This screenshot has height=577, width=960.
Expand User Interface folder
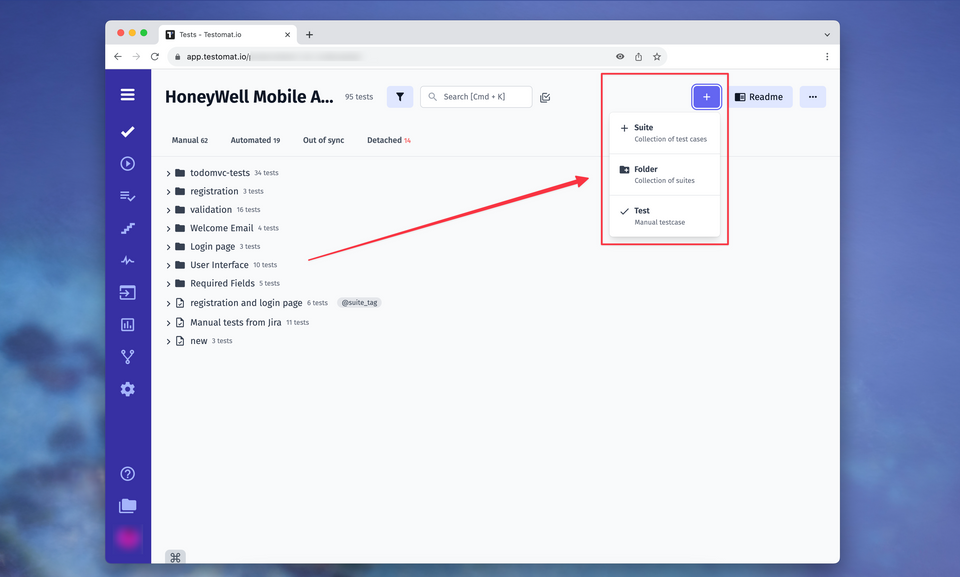point(168,265)
